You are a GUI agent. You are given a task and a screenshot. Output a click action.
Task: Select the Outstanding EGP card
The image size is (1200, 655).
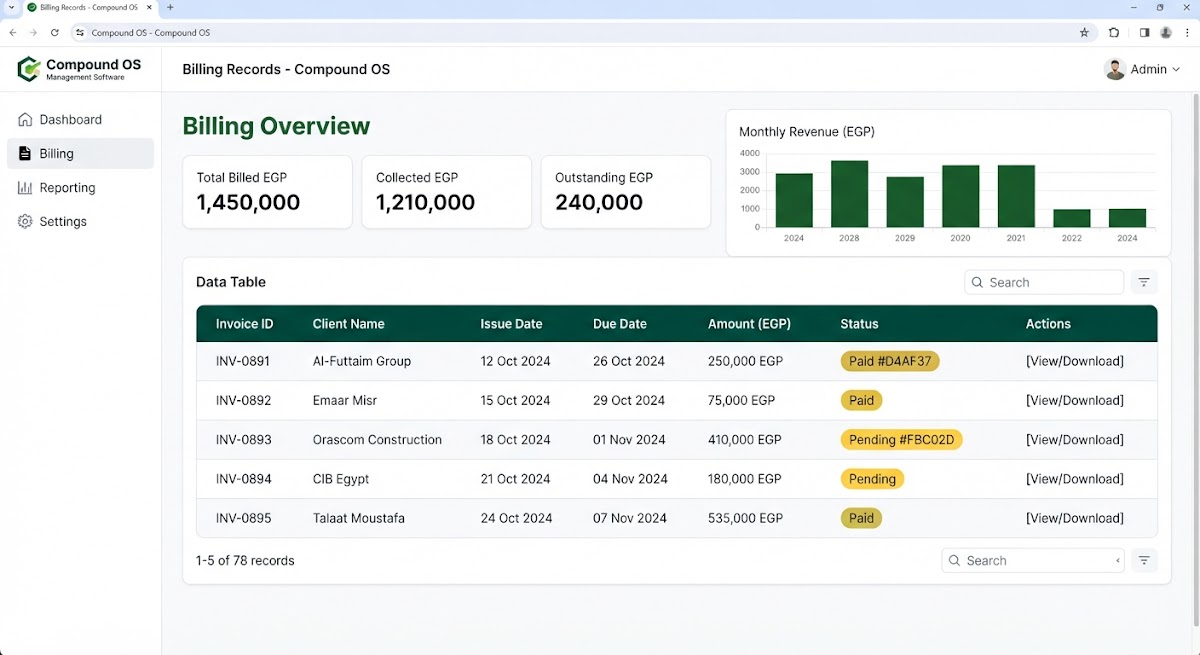[x=626, y=192]
